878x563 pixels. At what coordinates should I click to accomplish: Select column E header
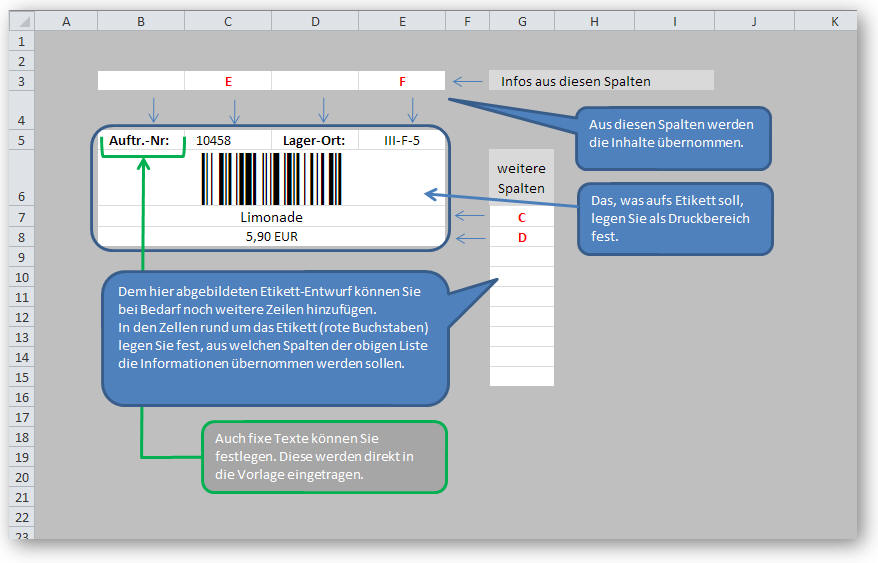point(402,21)
